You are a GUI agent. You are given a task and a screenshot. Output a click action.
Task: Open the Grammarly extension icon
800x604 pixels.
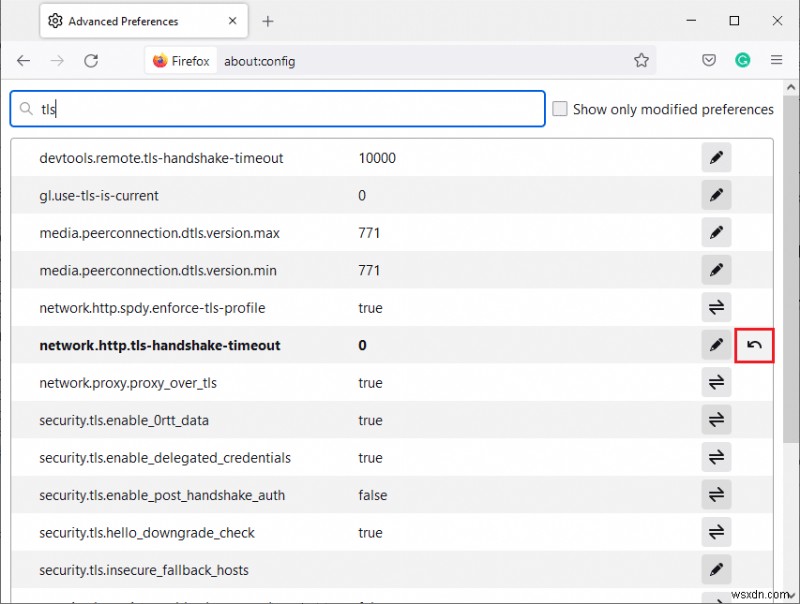click(743, 60)
